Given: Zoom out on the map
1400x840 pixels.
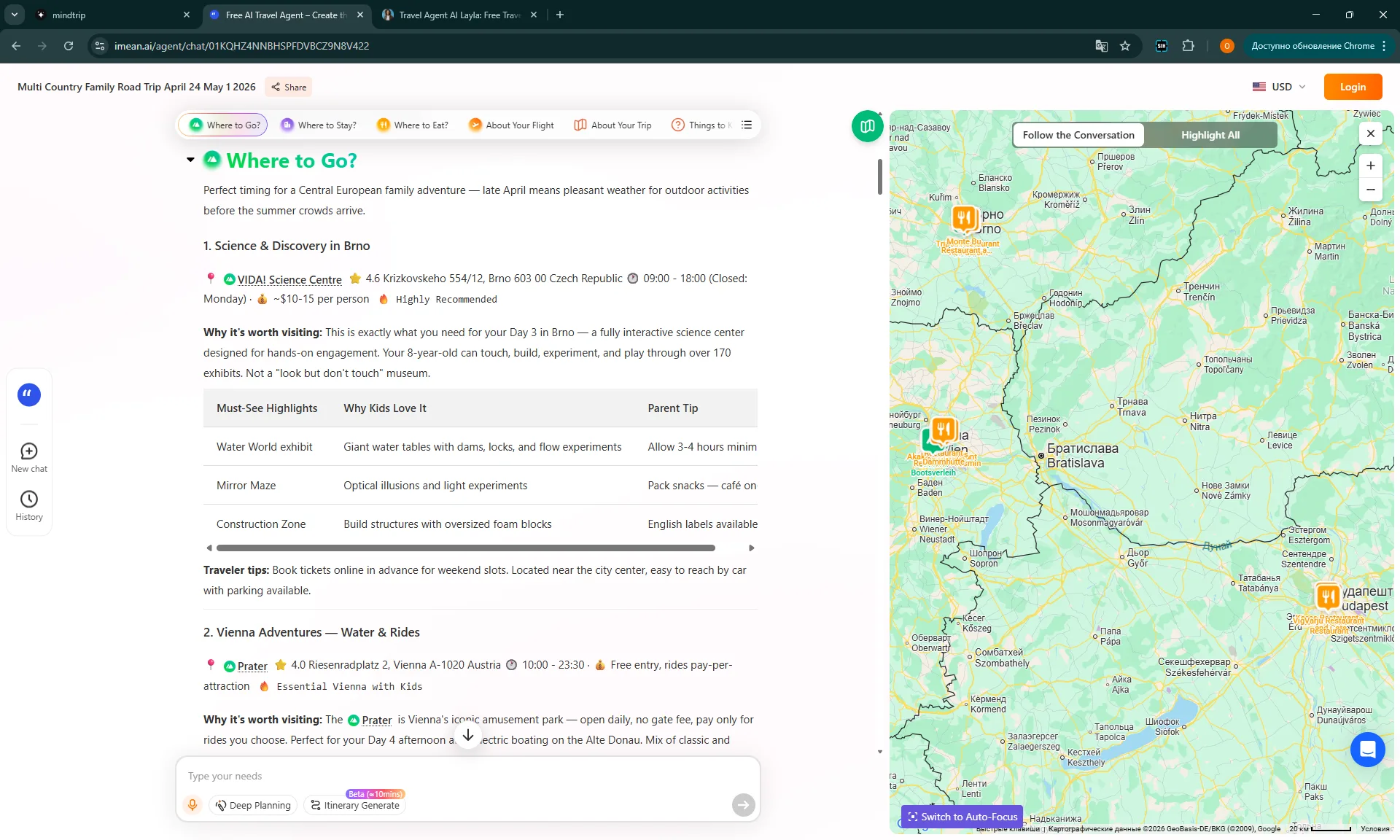Looking at the screenshot, I should 1371,190.
